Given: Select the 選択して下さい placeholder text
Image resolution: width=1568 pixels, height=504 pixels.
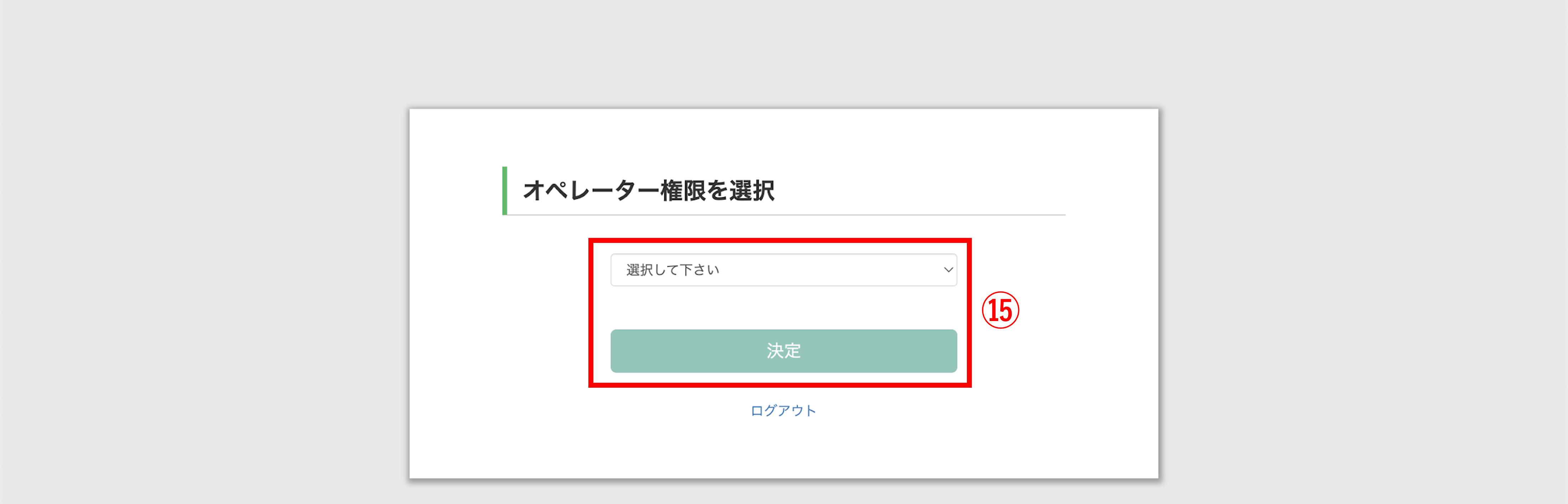Looking at the screenshot, I should (672, 270).
